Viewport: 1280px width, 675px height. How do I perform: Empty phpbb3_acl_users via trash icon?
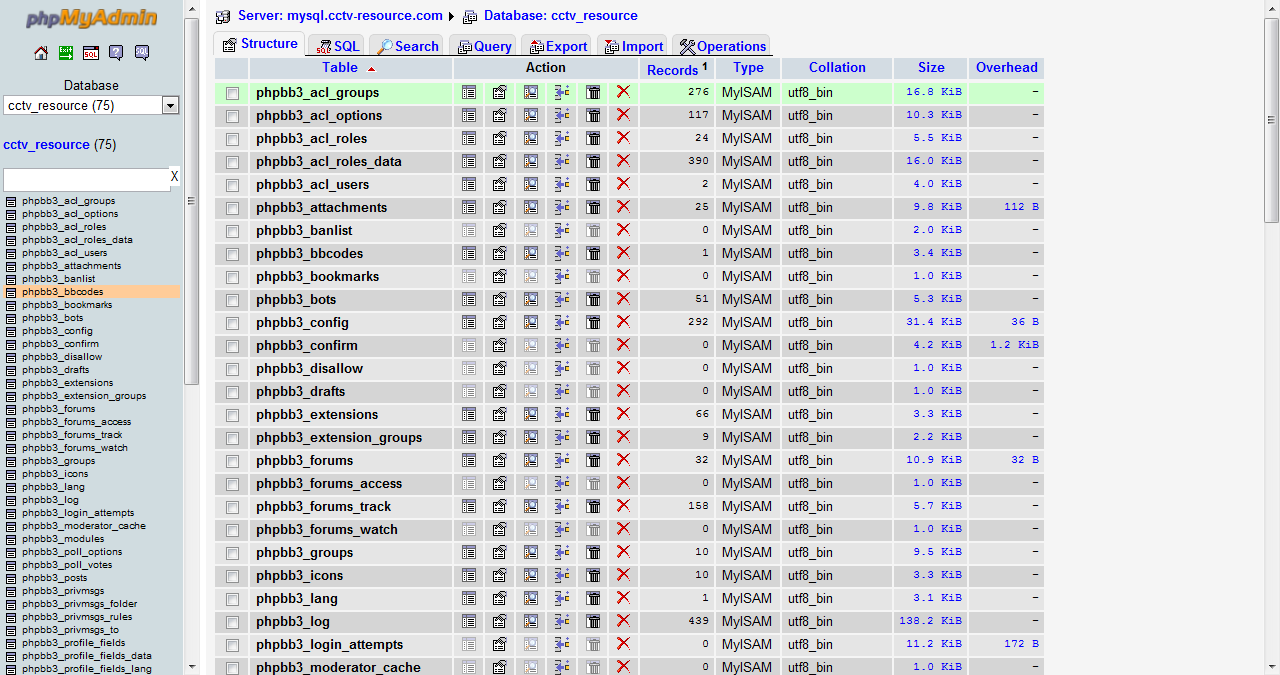point(593,184)
